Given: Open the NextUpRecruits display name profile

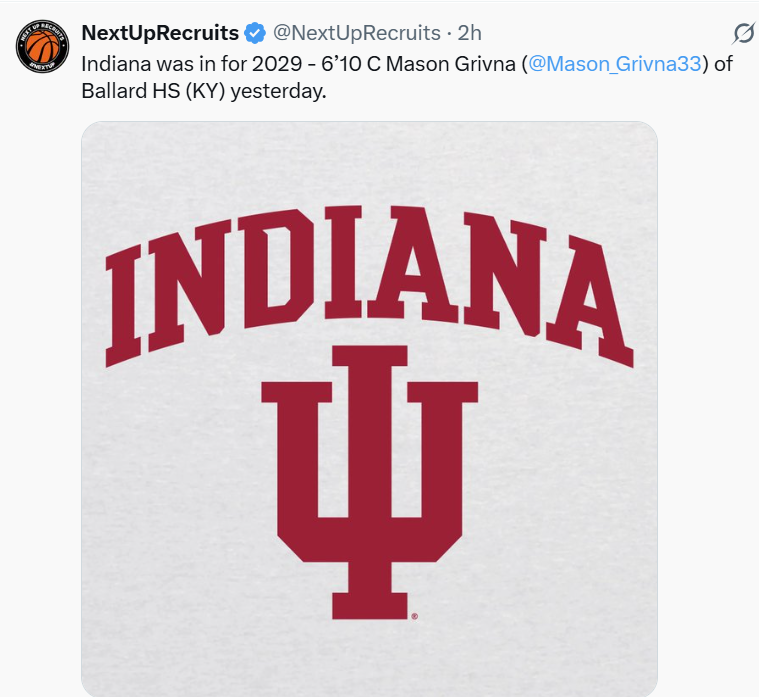Looking at the screenshot, I should (x=160, y=33).
